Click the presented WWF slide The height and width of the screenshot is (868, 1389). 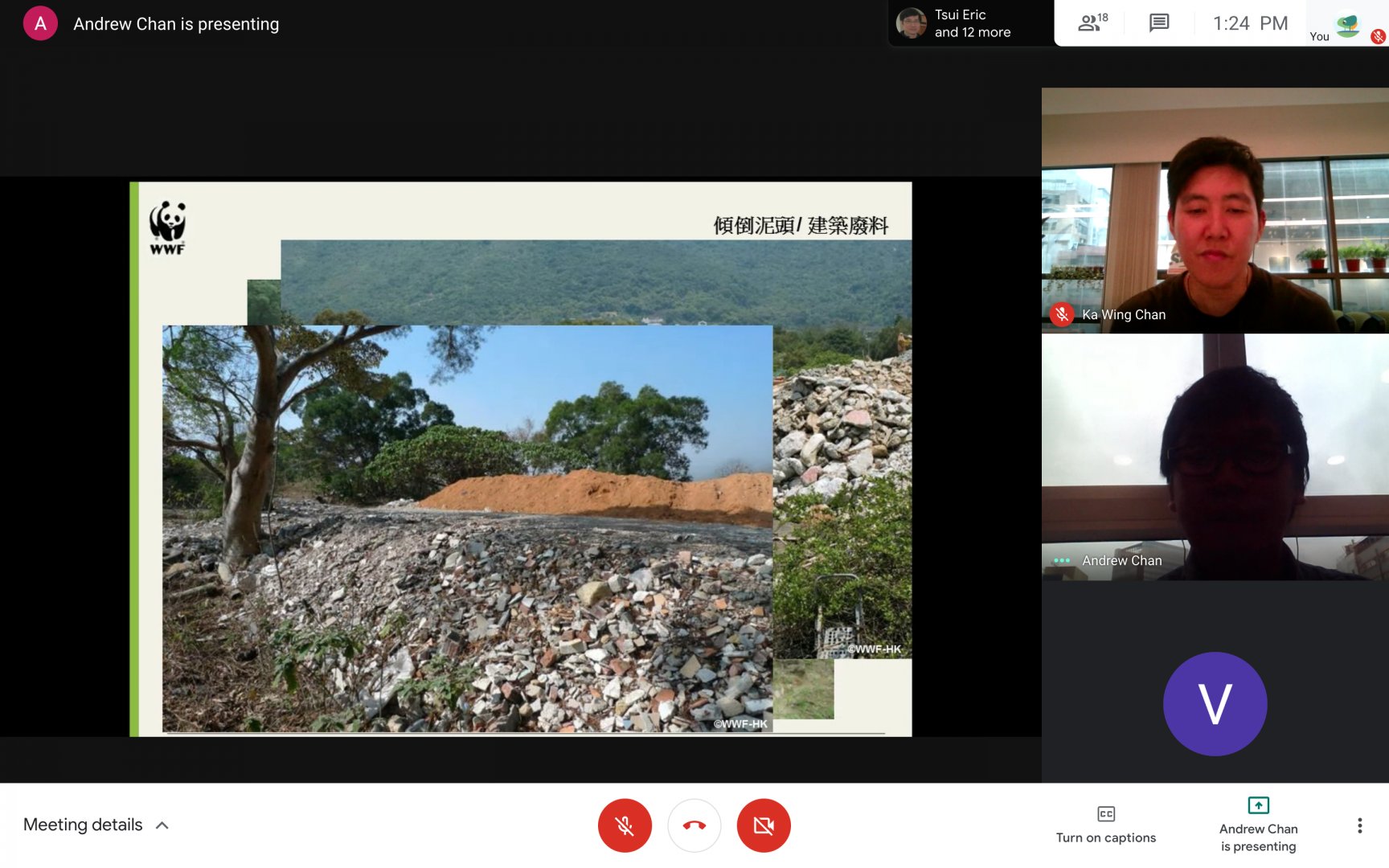520,458
